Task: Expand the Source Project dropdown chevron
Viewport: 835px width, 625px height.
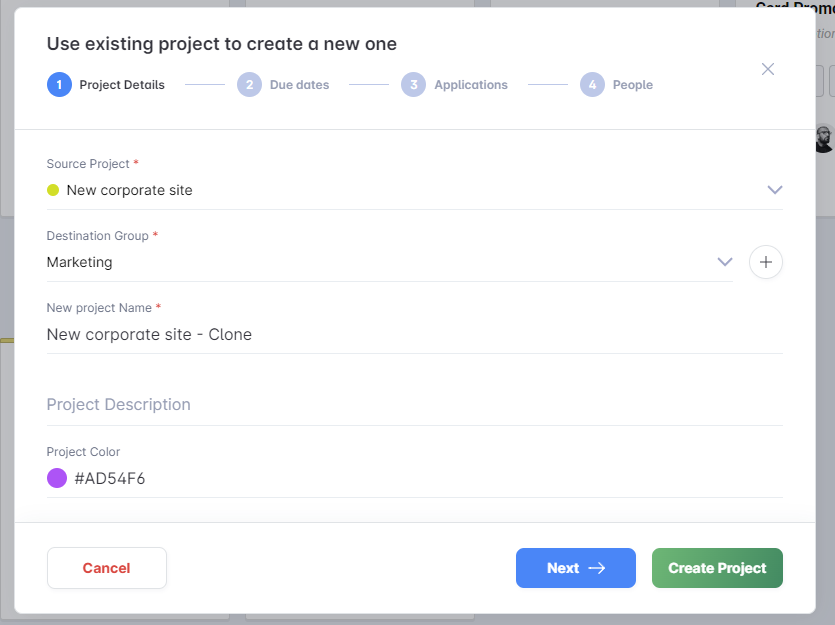Action: pyautogui.click(x=774, y=190)
